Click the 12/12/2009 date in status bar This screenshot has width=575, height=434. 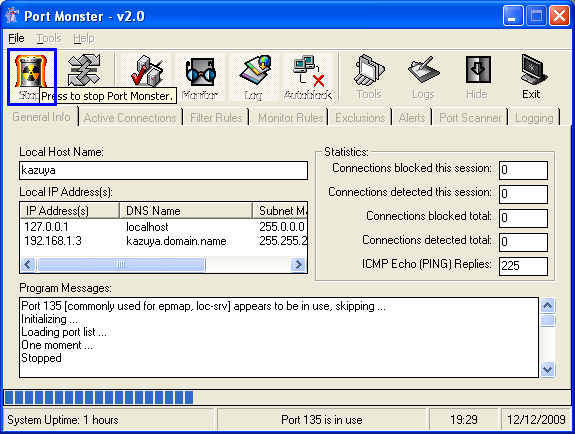(536, 419)
